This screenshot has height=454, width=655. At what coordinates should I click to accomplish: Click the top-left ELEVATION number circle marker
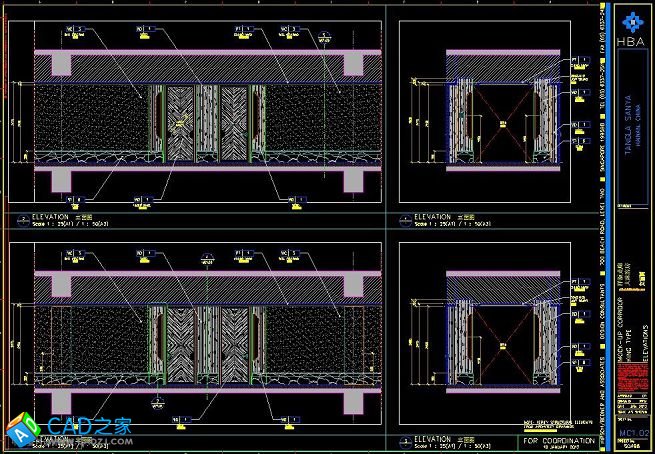click(22, 216)
